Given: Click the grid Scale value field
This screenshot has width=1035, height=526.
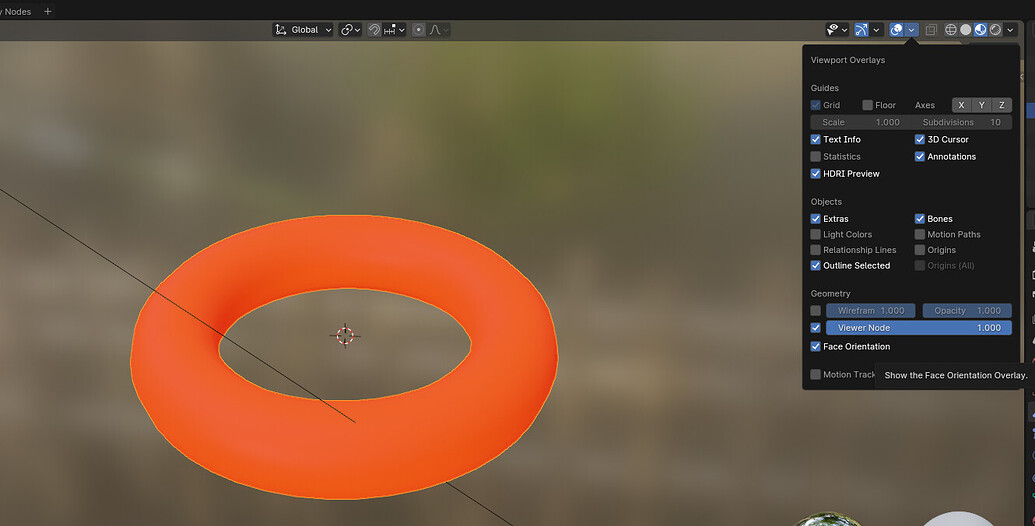Looking at the screenshot, I should coord(861,122).
